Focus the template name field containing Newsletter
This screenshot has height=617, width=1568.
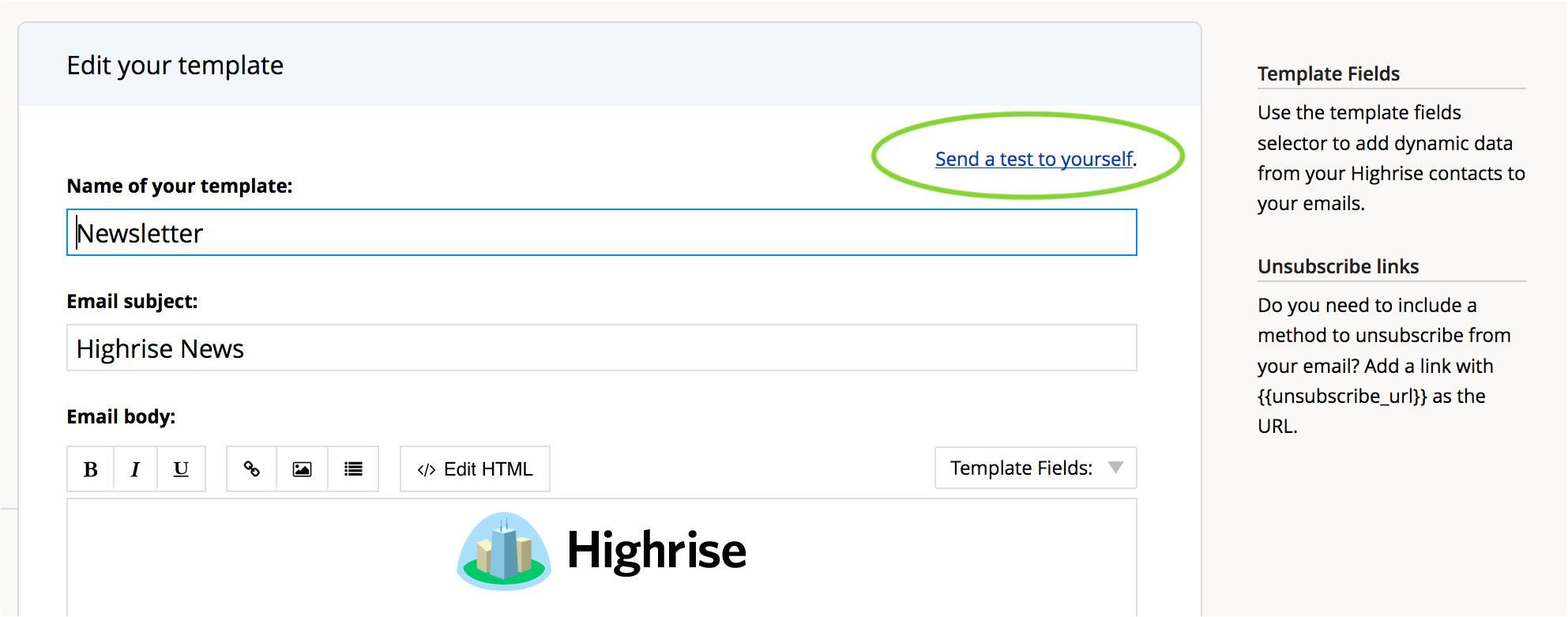(x=601, y=233)
